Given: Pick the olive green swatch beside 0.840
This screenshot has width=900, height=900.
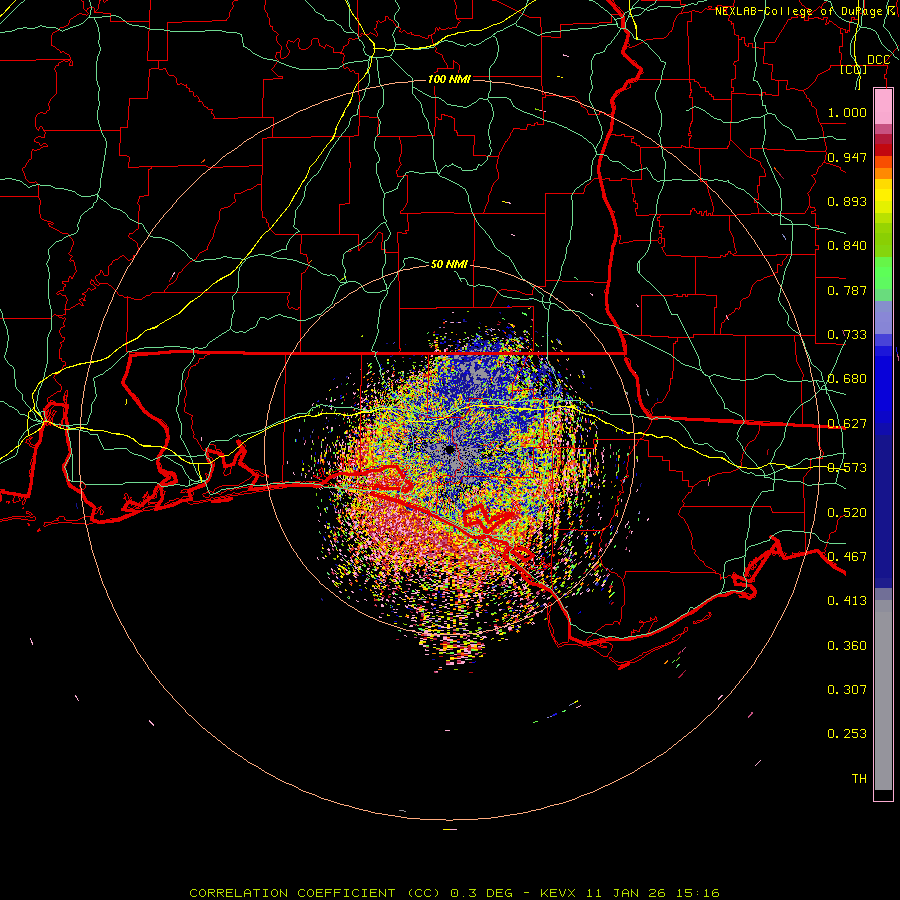Looking at the screenshot, I should coord(883,240).
